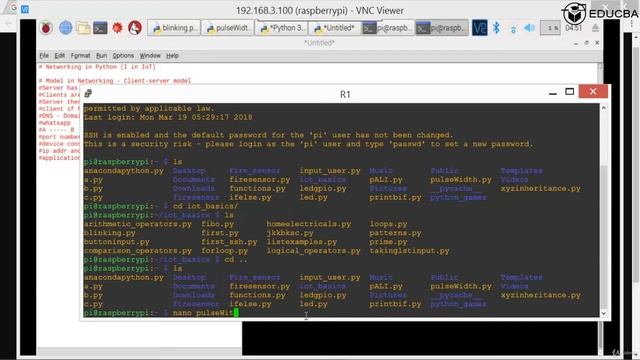Launch the globe web browser icon
The width and height of the screenshot is (640, 360).
pyautogui.click(x=65, y=28)
